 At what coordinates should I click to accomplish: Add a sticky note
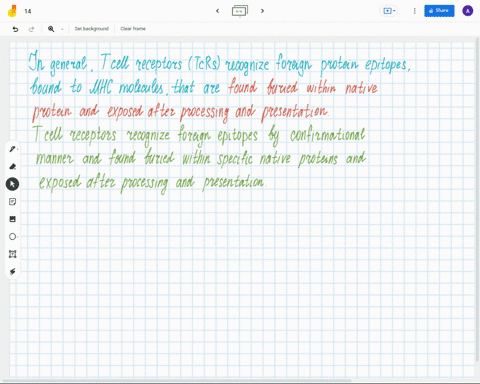tap(12, 202)
